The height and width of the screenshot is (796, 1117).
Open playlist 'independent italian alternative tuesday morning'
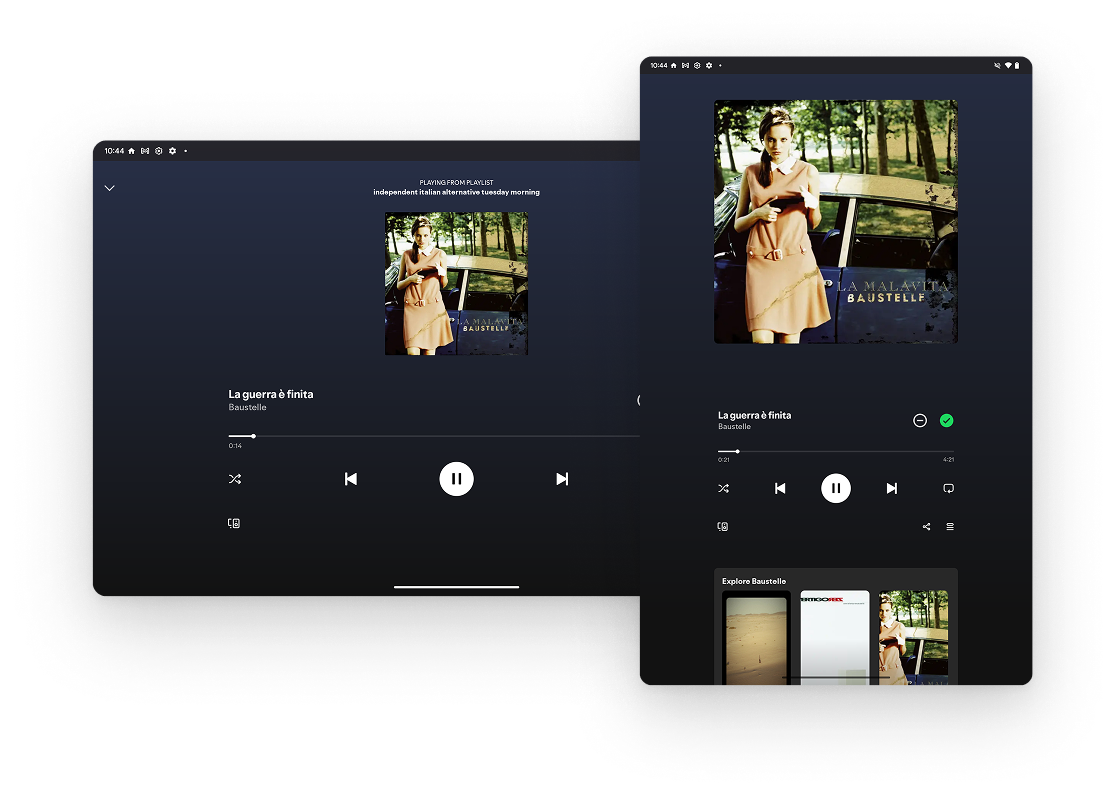point(457,192)
